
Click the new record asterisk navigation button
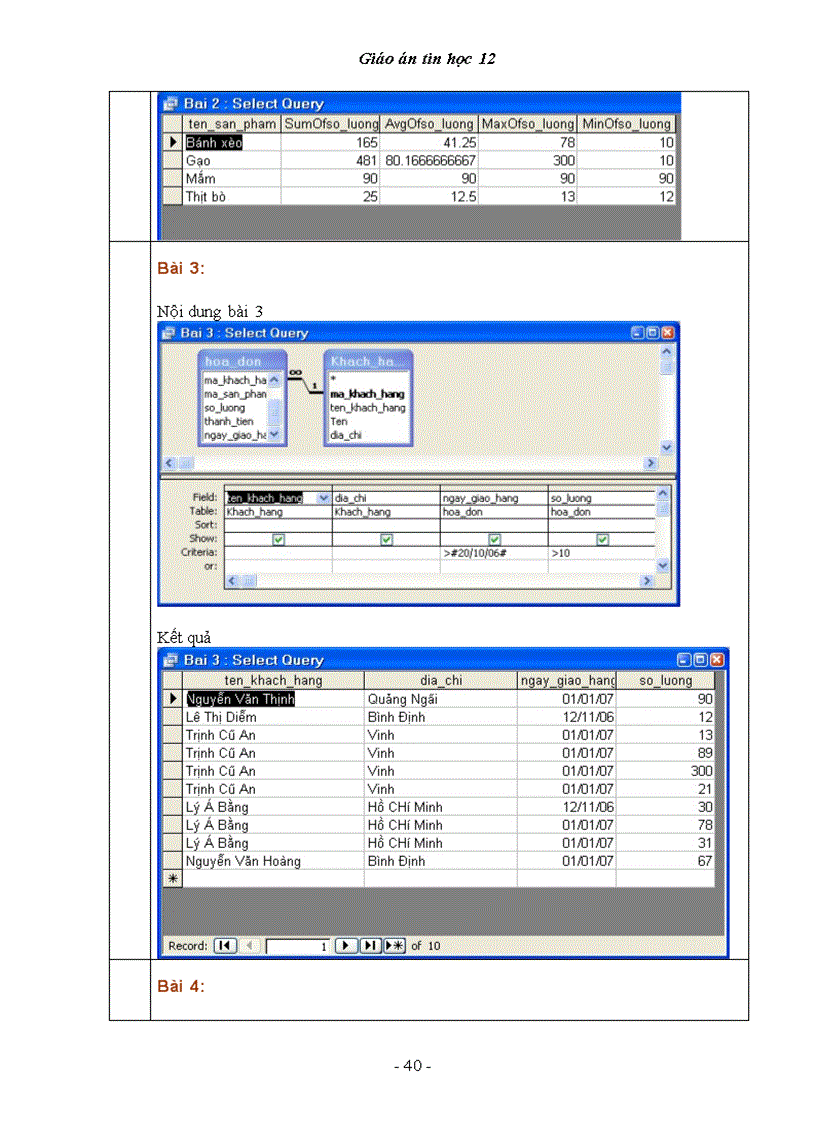[x=394, y=945]
